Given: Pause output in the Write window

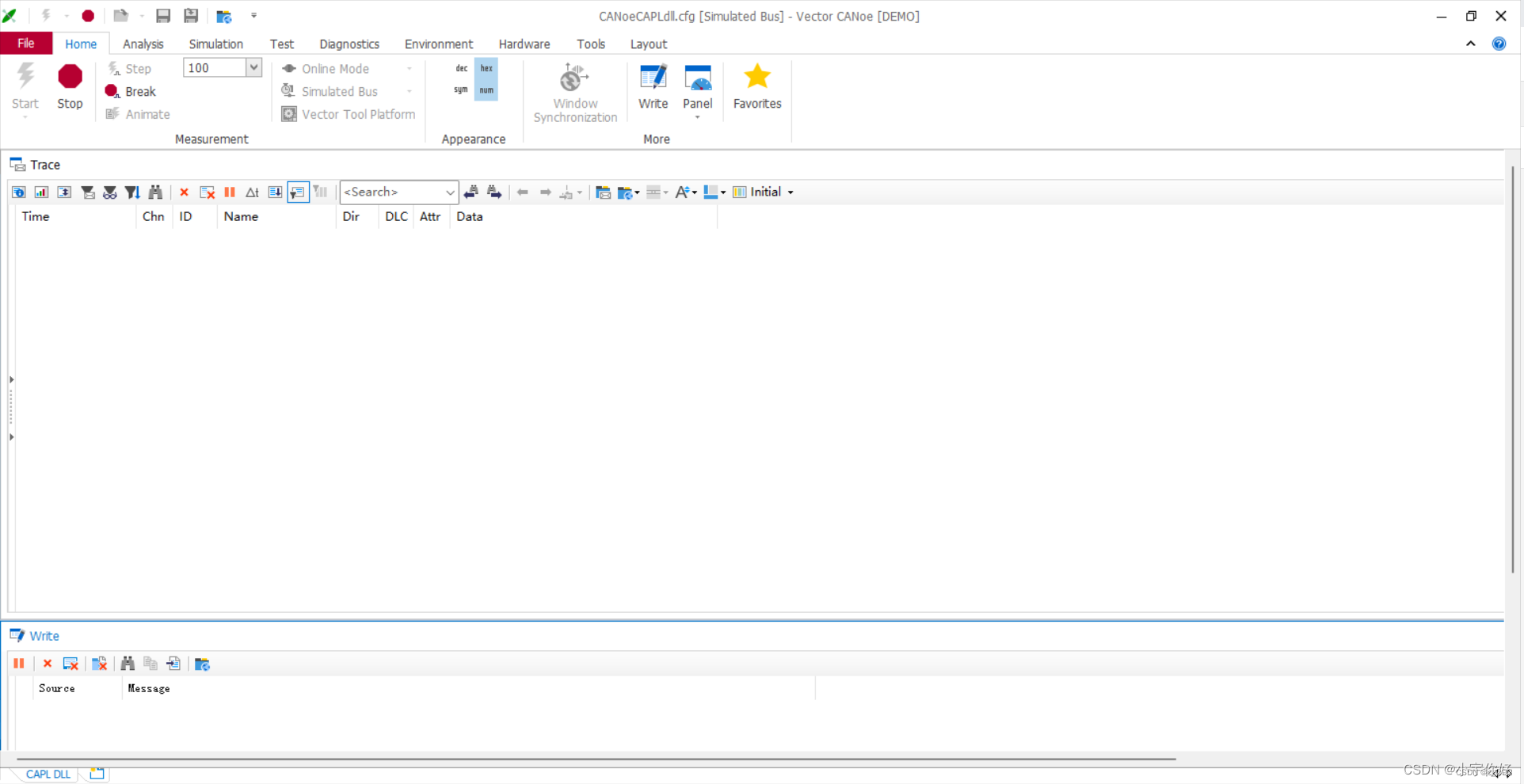Looking at the screenshot, I should 19,664.
